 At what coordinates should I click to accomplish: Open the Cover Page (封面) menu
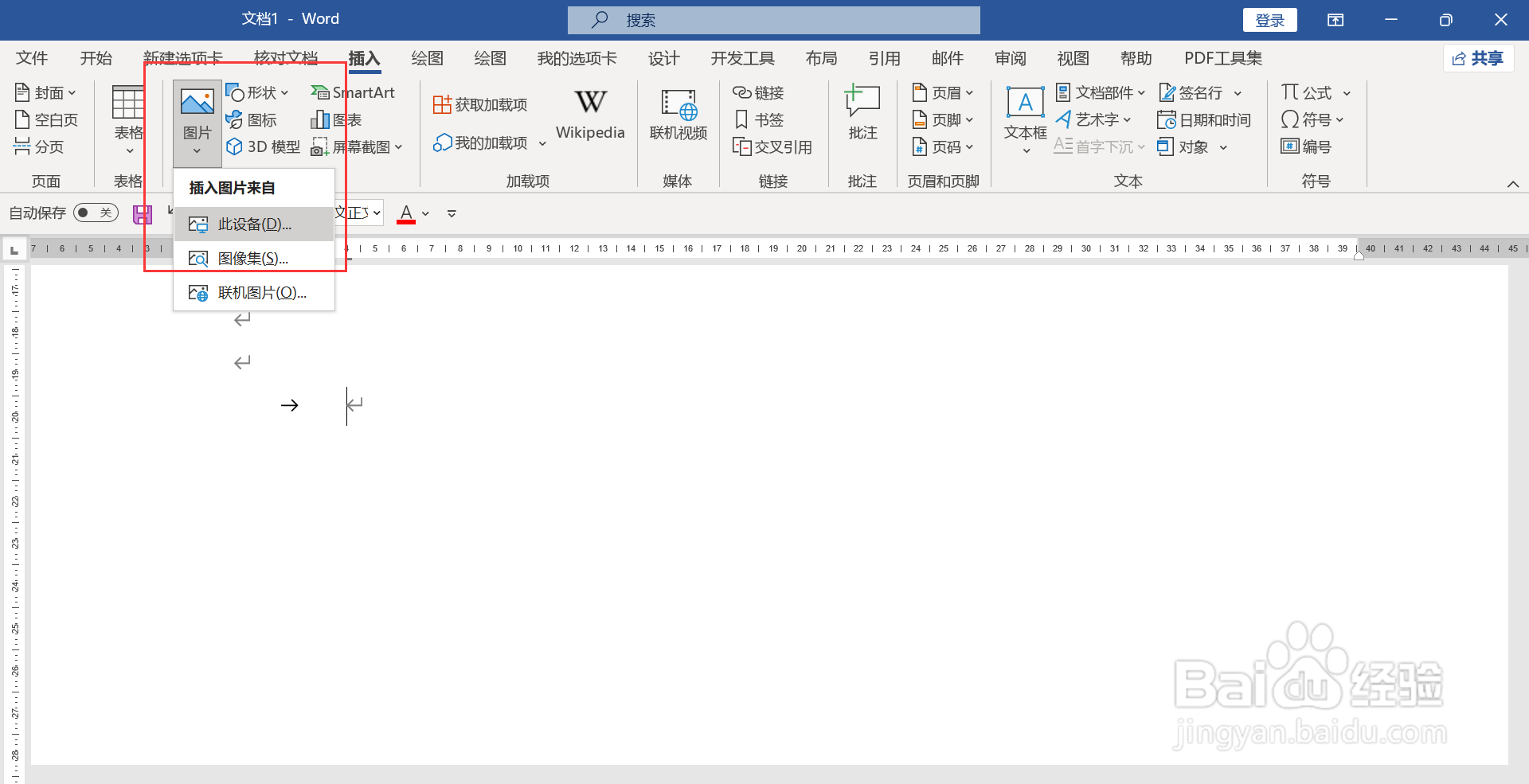coord(45,93)
